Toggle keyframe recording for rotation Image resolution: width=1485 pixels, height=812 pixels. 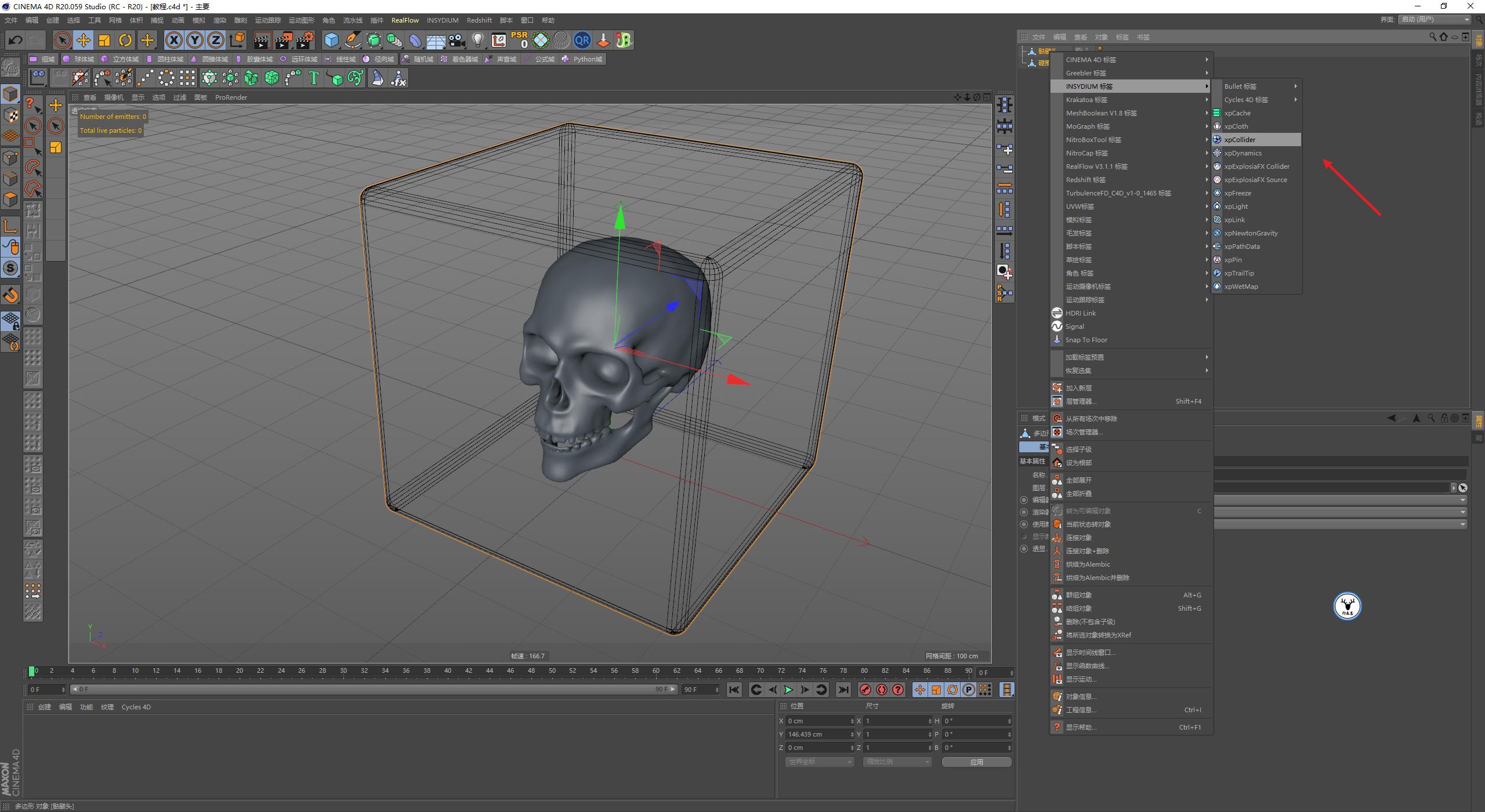click(952, 690)
